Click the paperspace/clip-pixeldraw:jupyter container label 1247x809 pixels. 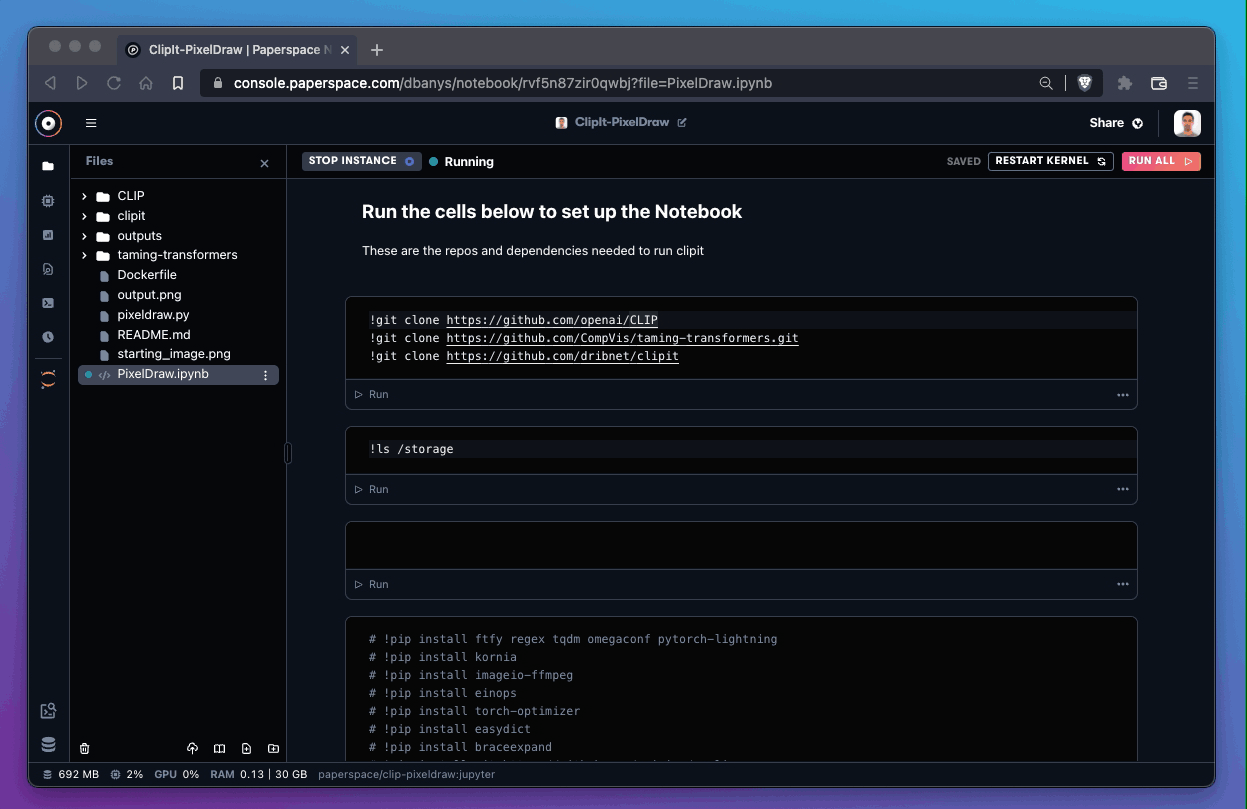coord(406,775)
